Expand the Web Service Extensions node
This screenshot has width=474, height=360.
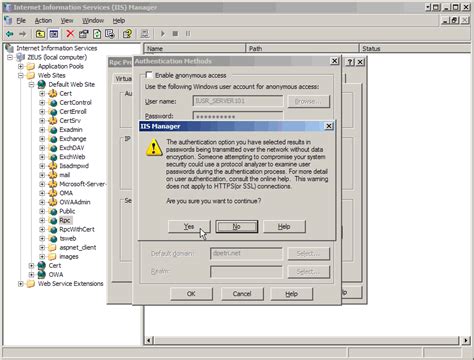click(21, 284)
